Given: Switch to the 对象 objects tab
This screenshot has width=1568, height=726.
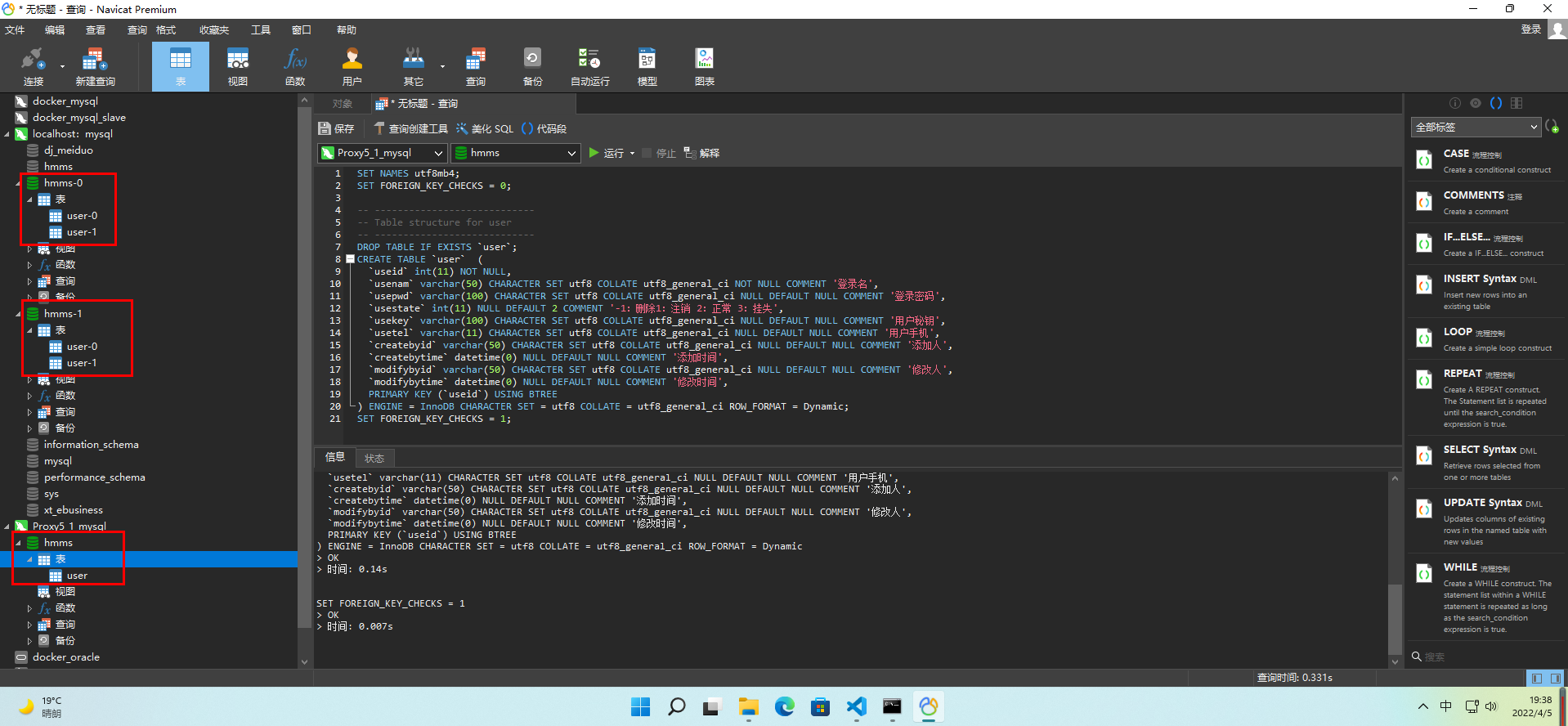Looking at the screenshot, I should coord(343,104).
